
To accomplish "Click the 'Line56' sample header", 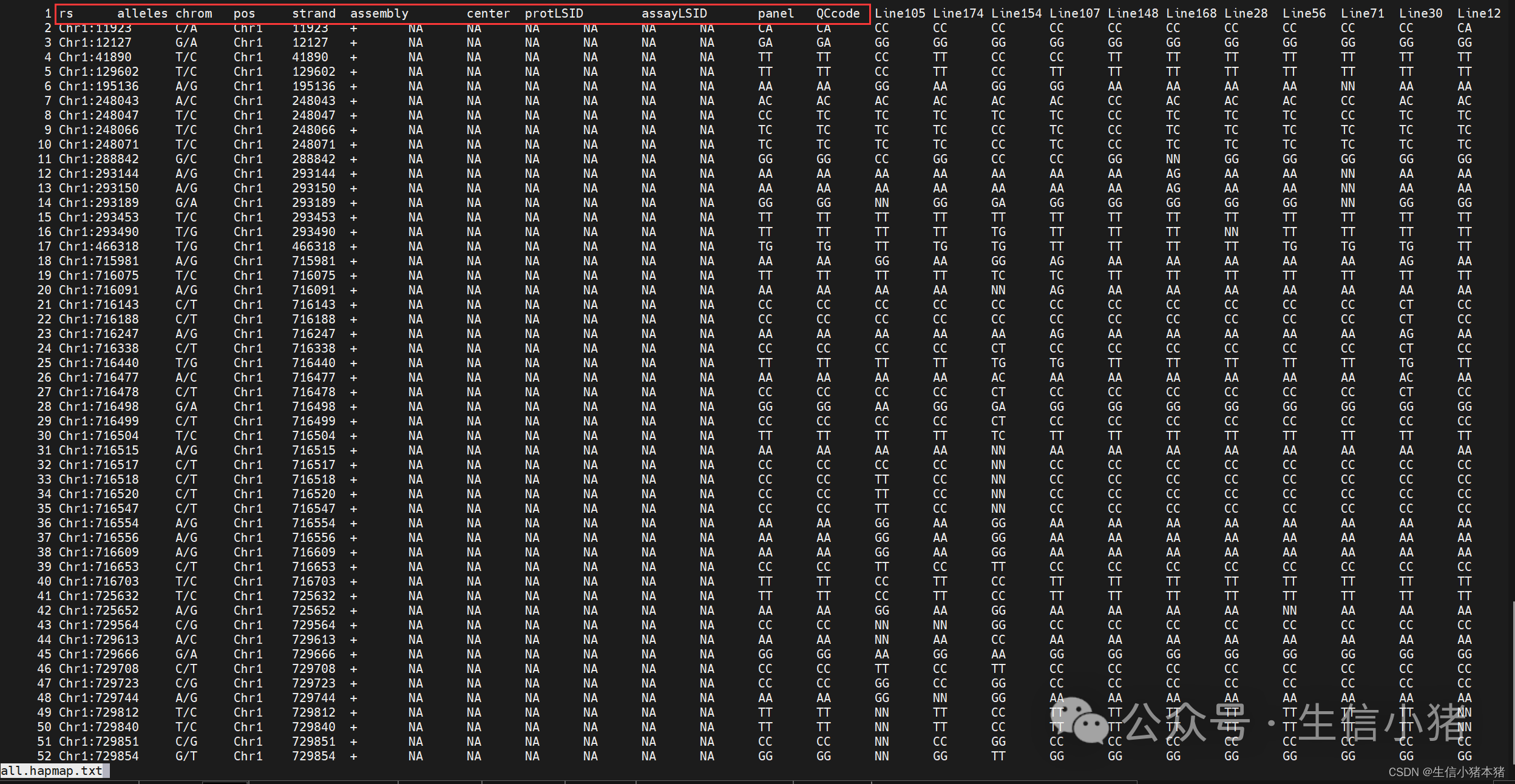I will click(x=1304, y=13).
